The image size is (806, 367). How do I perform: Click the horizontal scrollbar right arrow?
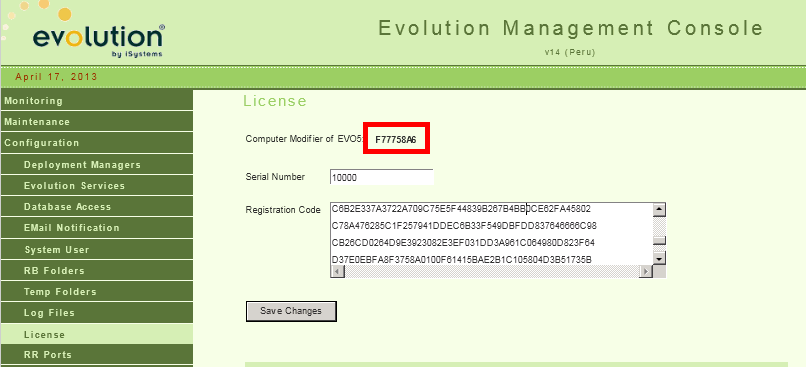(646, 271)
